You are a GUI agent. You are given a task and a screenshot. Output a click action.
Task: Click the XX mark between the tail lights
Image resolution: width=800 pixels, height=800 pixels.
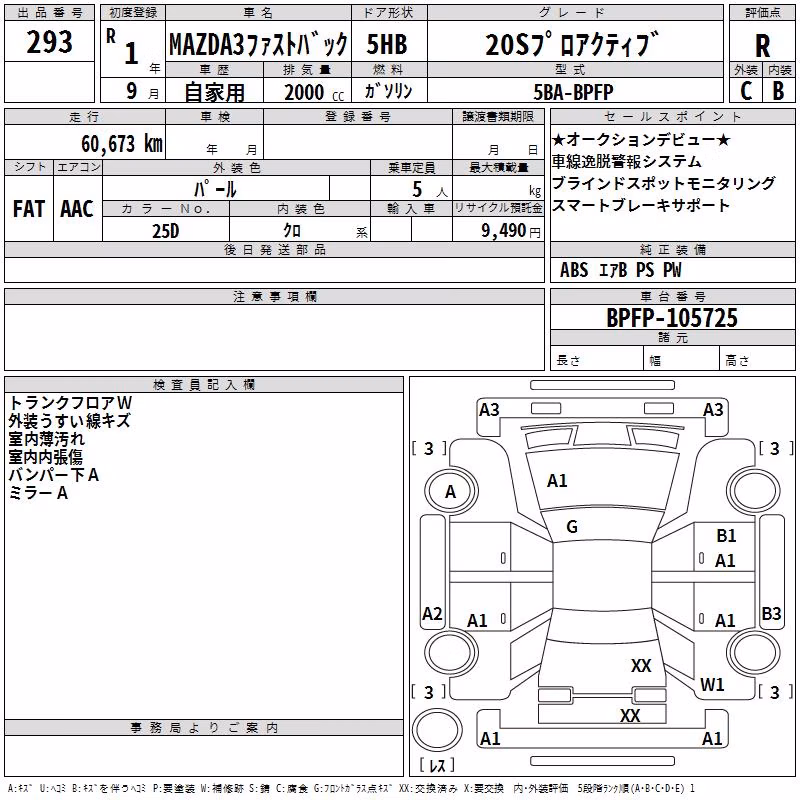pos(630,715)
